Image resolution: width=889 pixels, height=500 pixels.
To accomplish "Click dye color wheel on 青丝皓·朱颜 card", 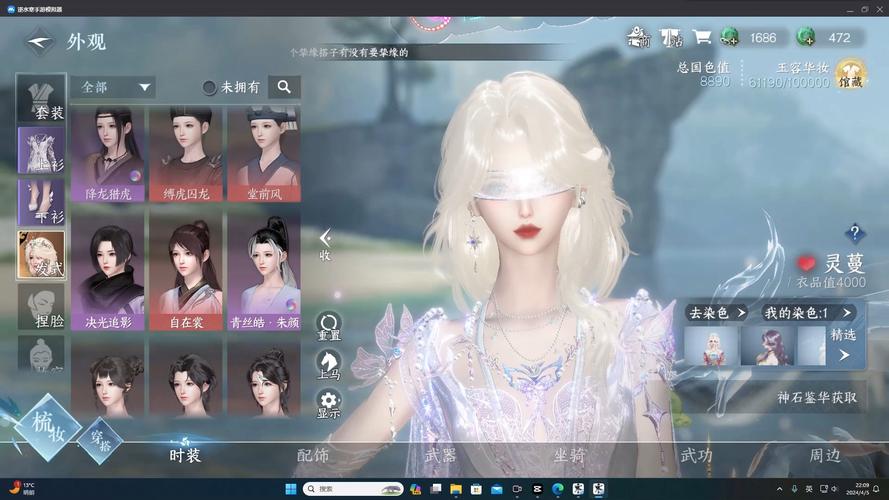I will (x=291, y=305).
